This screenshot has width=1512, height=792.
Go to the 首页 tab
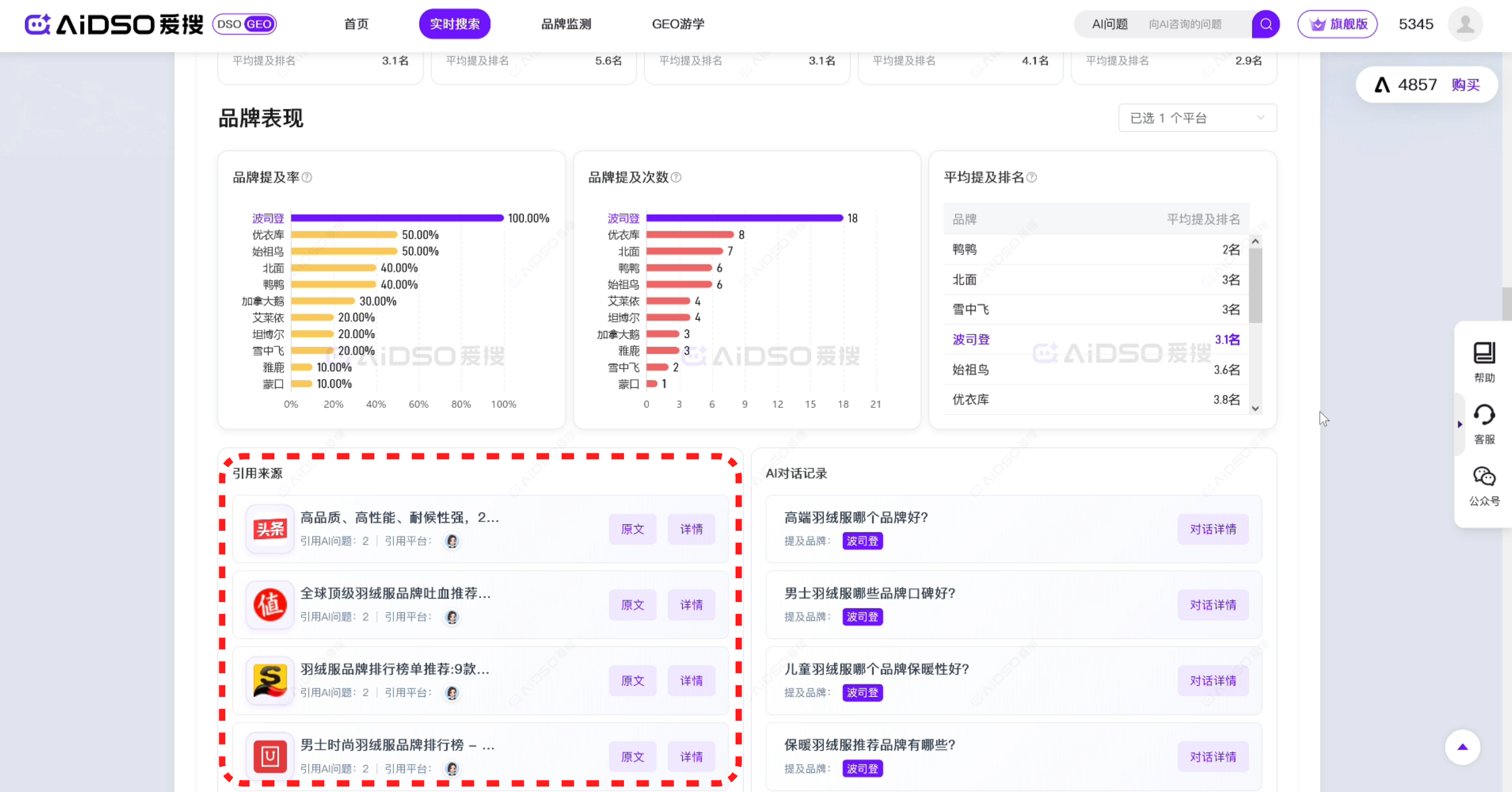(356, 24)
